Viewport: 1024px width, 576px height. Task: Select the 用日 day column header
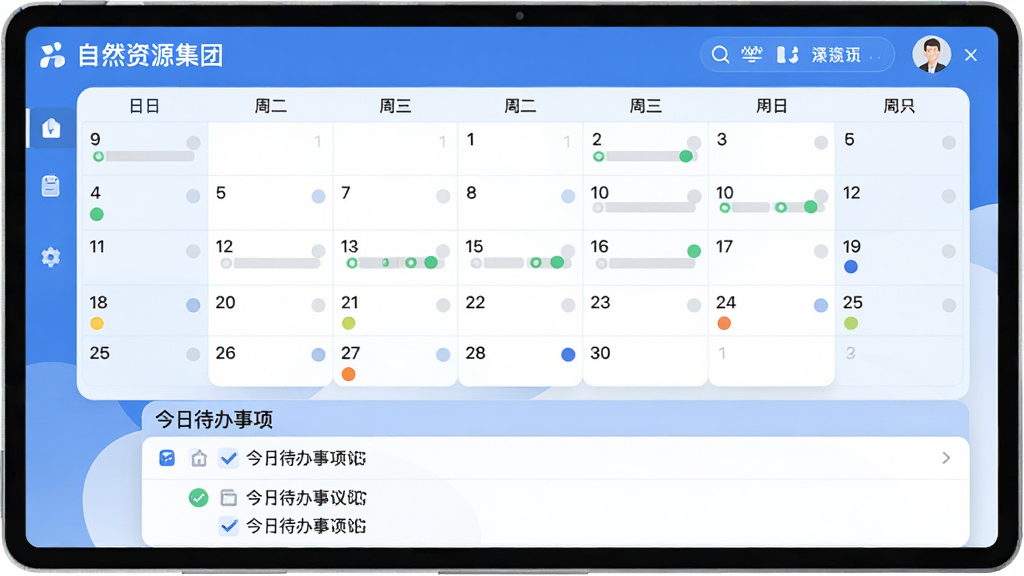[771, 106]
